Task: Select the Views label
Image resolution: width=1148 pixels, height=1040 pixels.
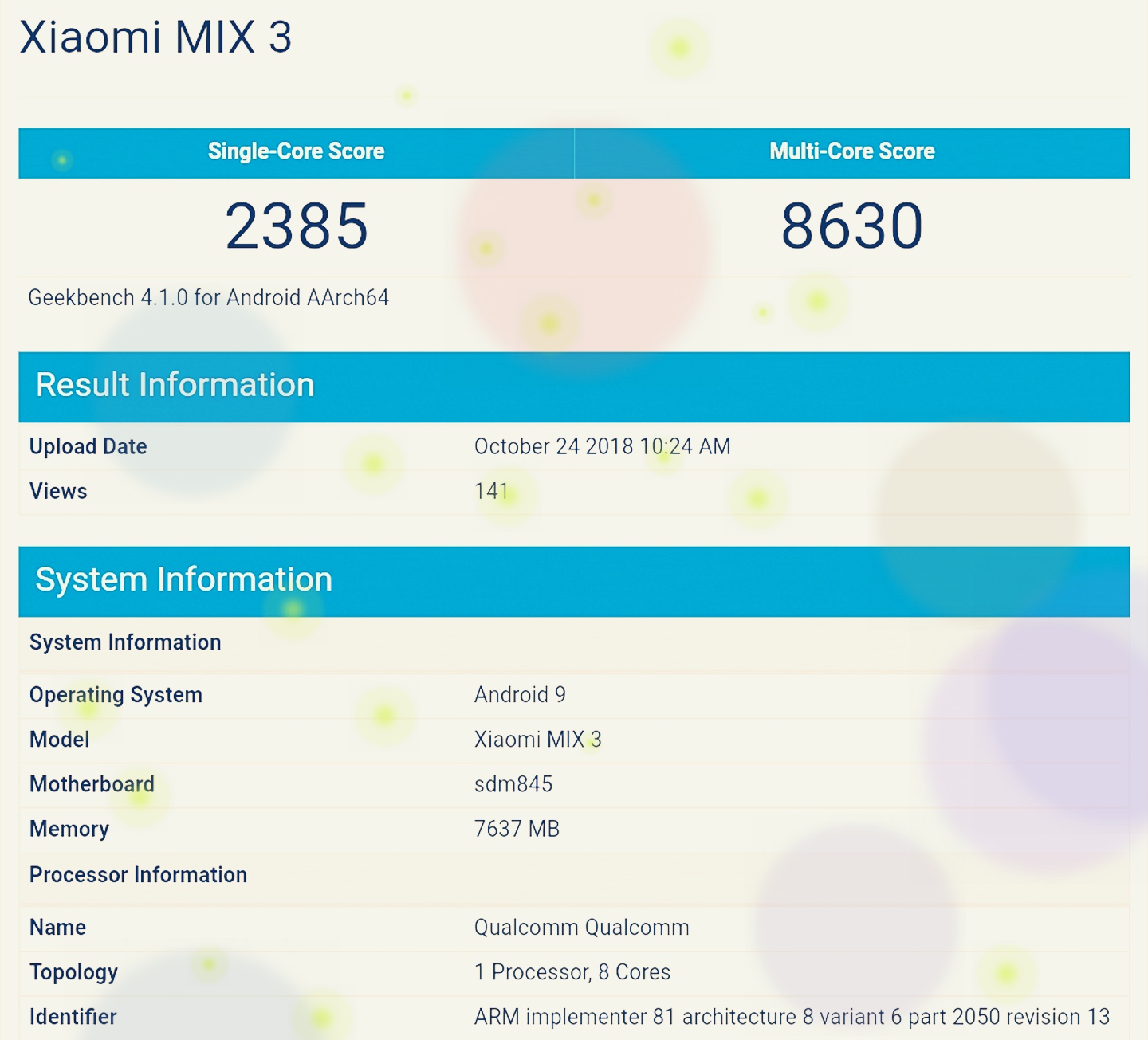Action: pyautogui.click(x=58, y=491)
